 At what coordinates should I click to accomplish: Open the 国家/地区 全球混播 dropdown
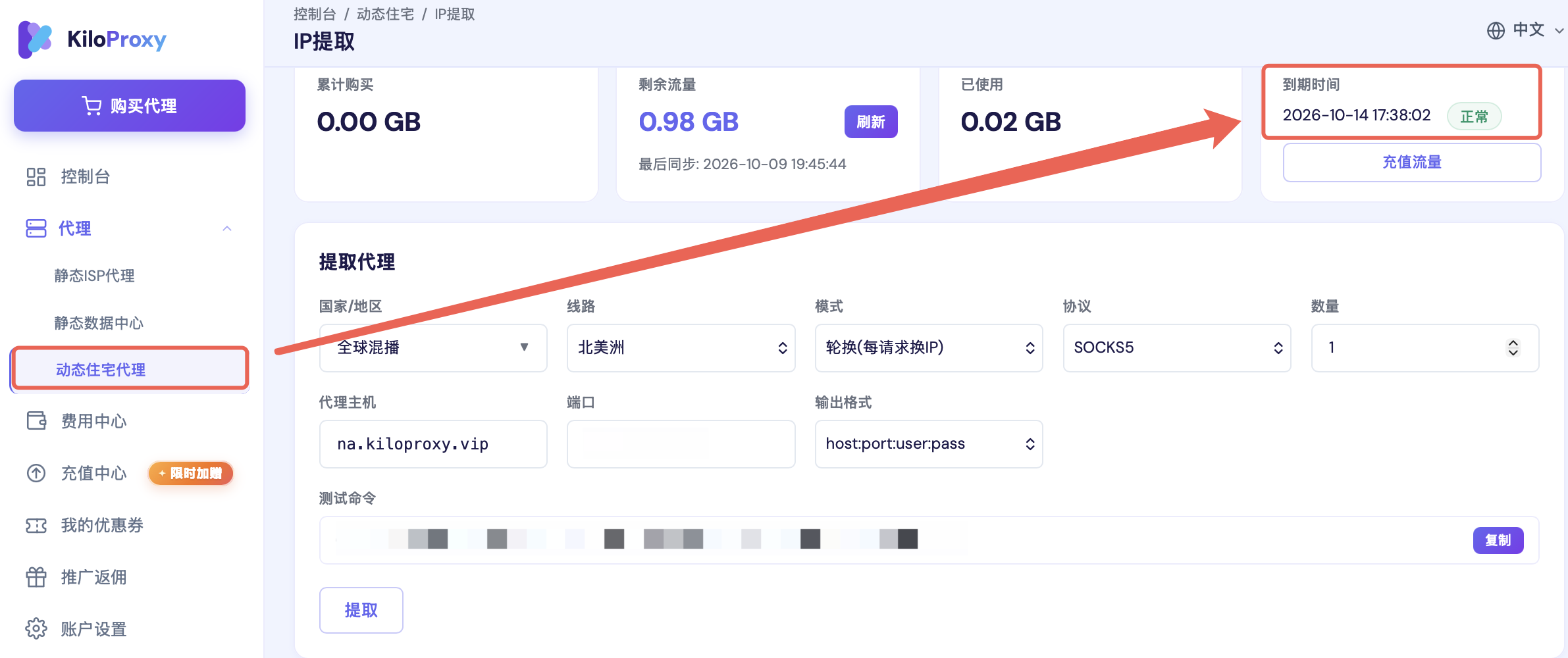tap(433, 347)
